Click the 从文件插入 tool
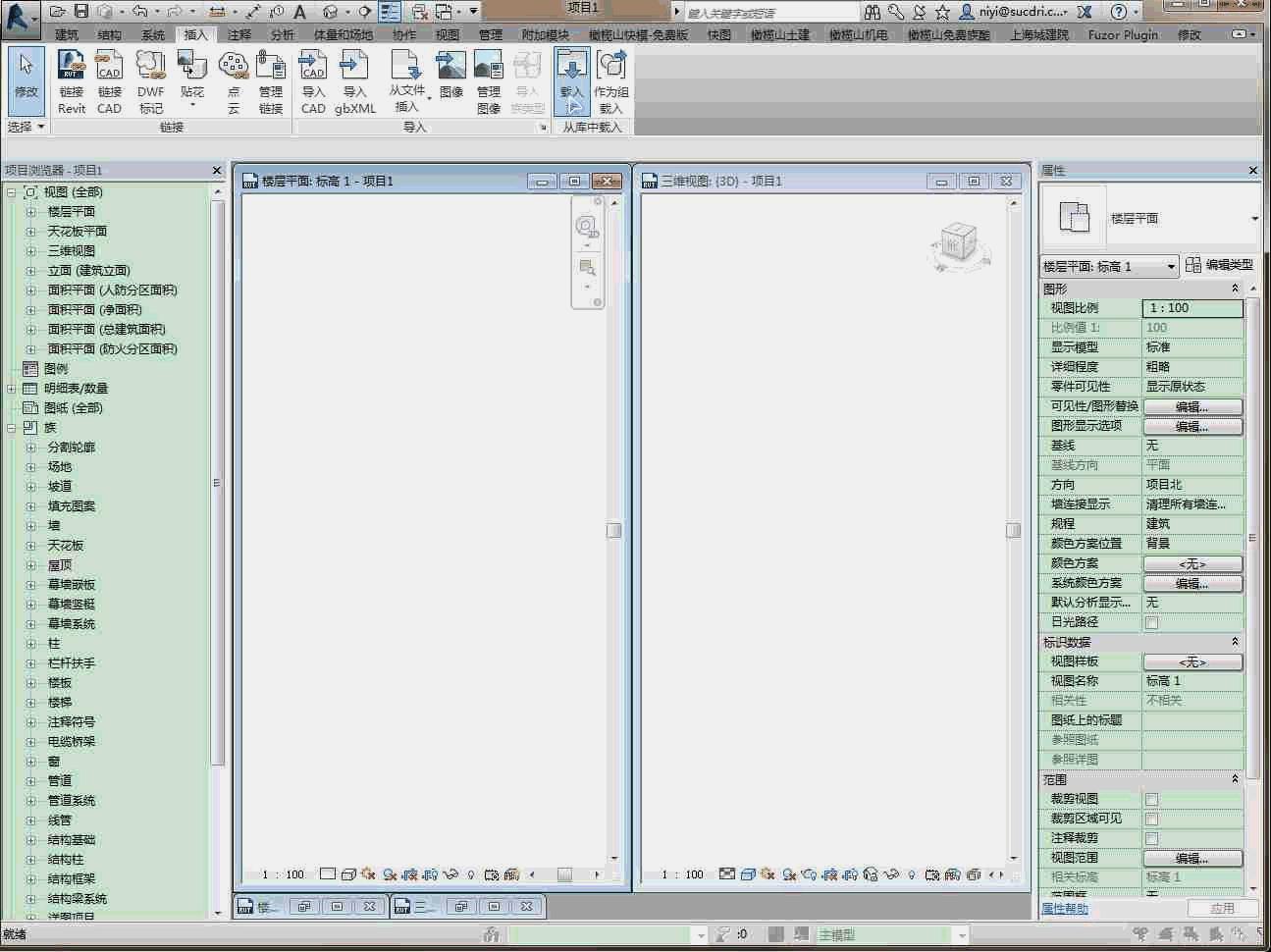The height and width of the screenshot is (952, 1271). 407,82
